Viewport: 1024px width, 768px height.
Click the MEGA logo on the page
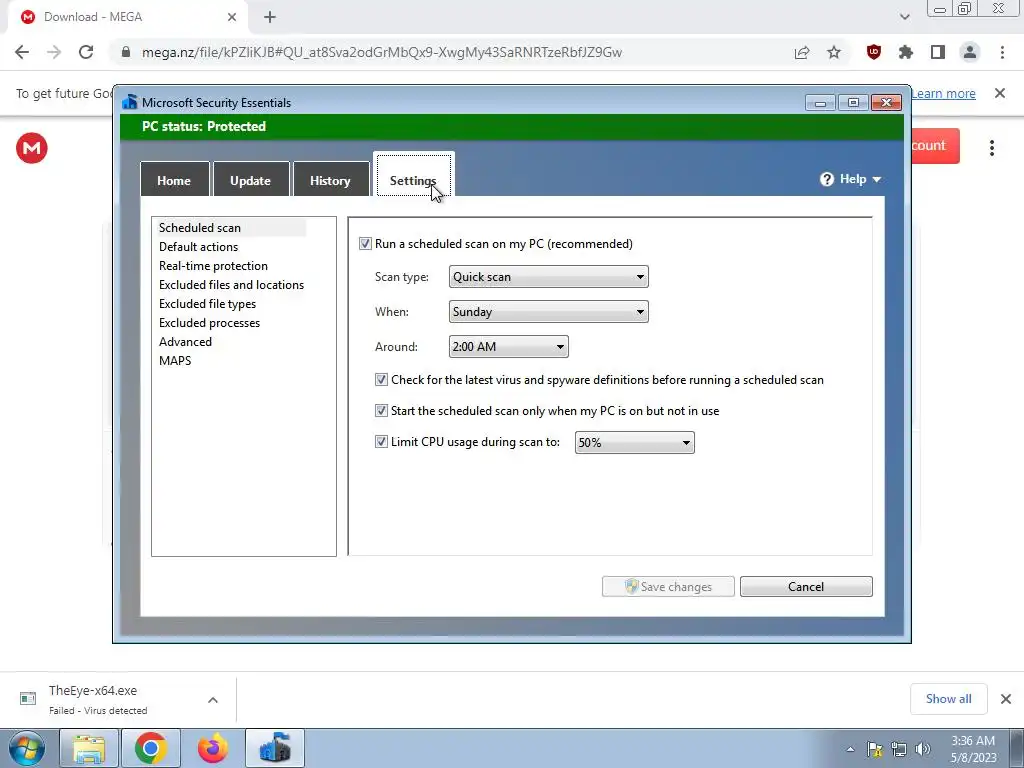click(31, 148)
